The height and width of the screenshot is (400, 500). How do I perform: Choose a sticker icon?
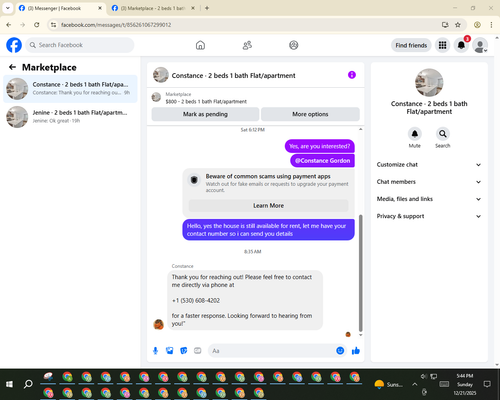click(184, 351)
